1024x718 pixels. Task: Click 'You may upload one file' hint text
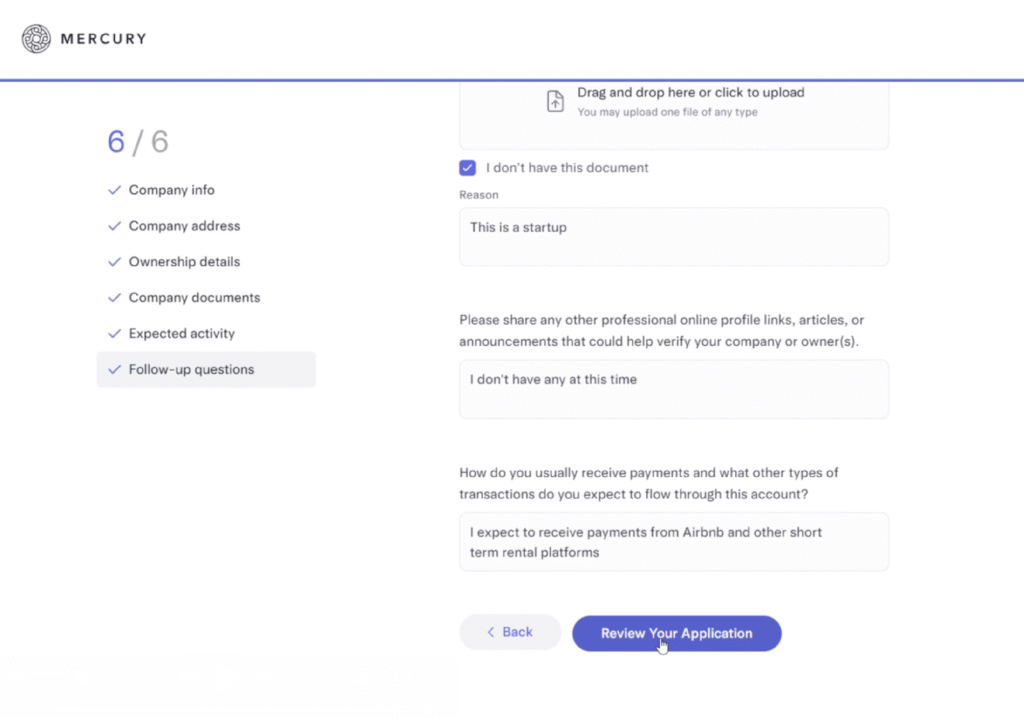pyautogui.click(x=667, y=112)
